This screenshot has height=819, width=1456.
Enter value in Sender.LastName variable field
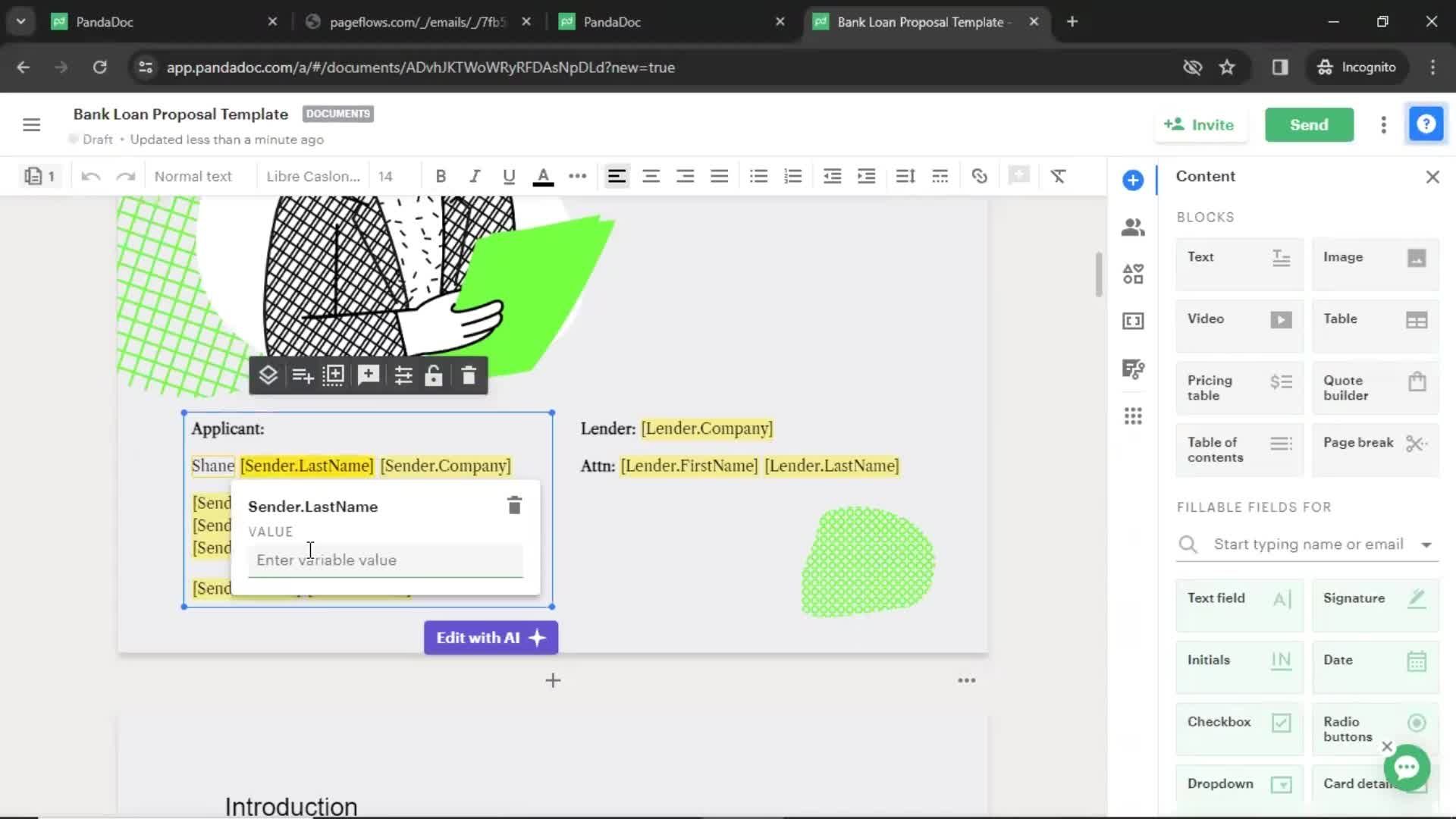[385, 559]
